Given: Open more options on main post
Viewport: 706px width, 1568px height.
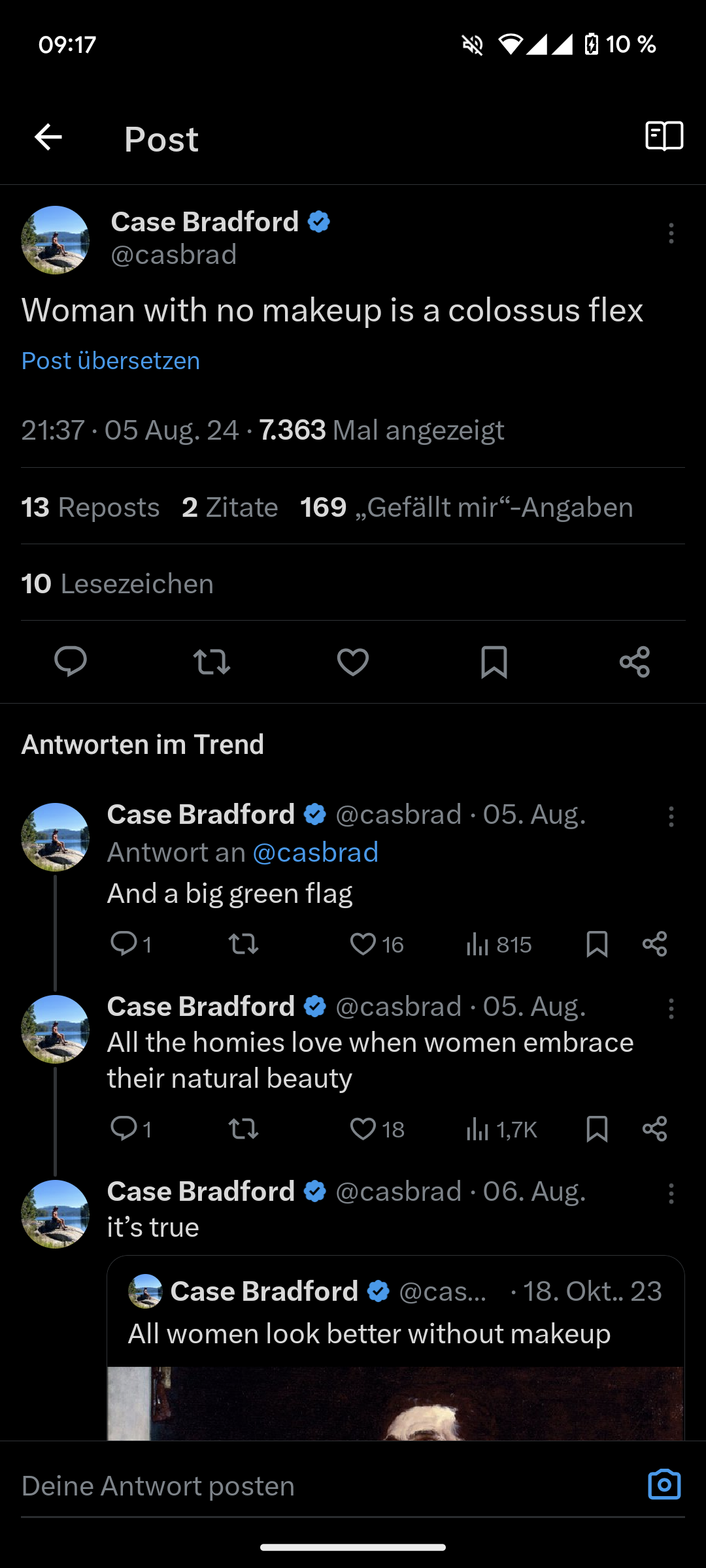Looking at the screenshot, I should coord(671,233).
